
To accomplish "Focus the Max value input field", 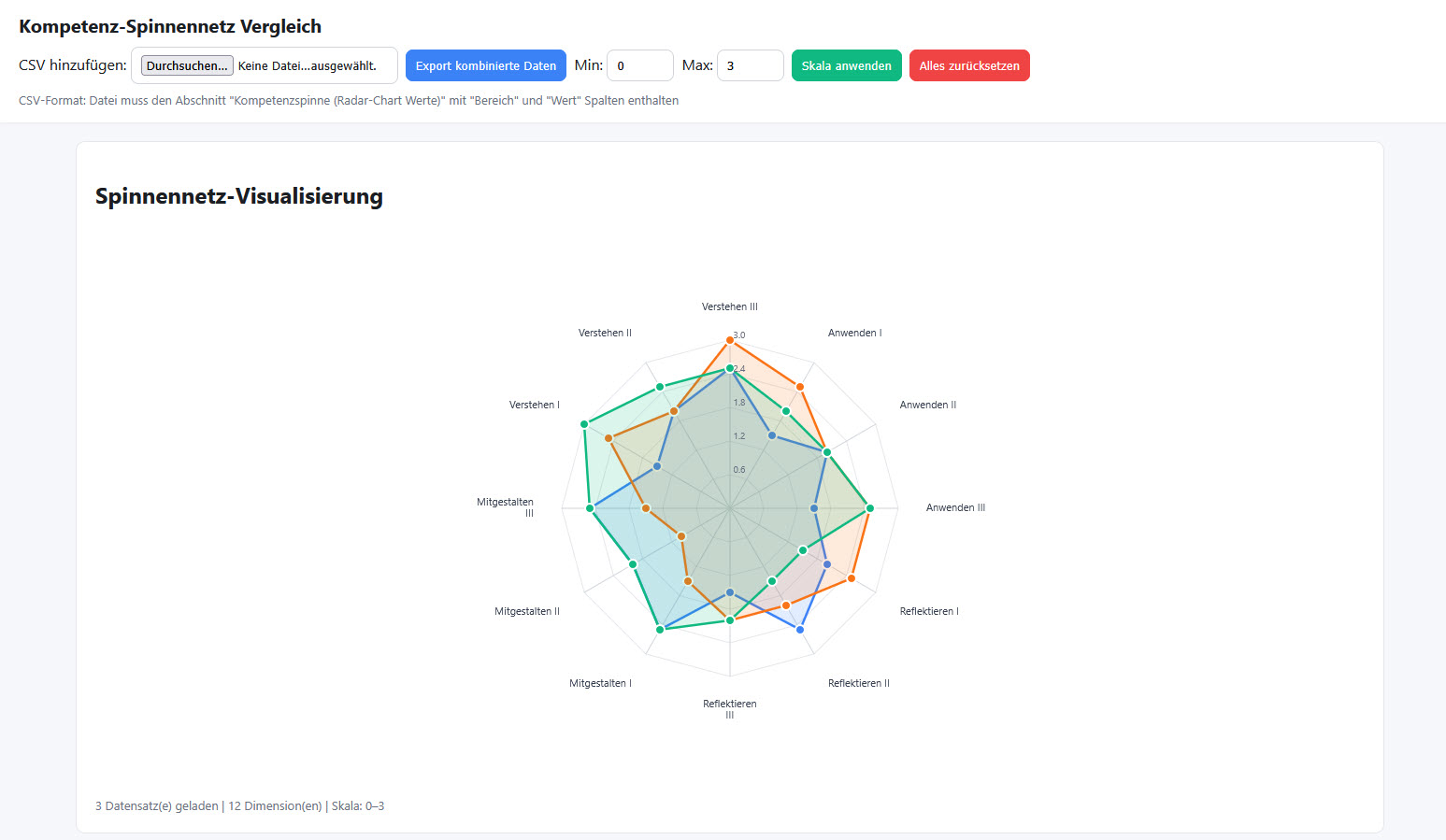I will click(750, 65).
